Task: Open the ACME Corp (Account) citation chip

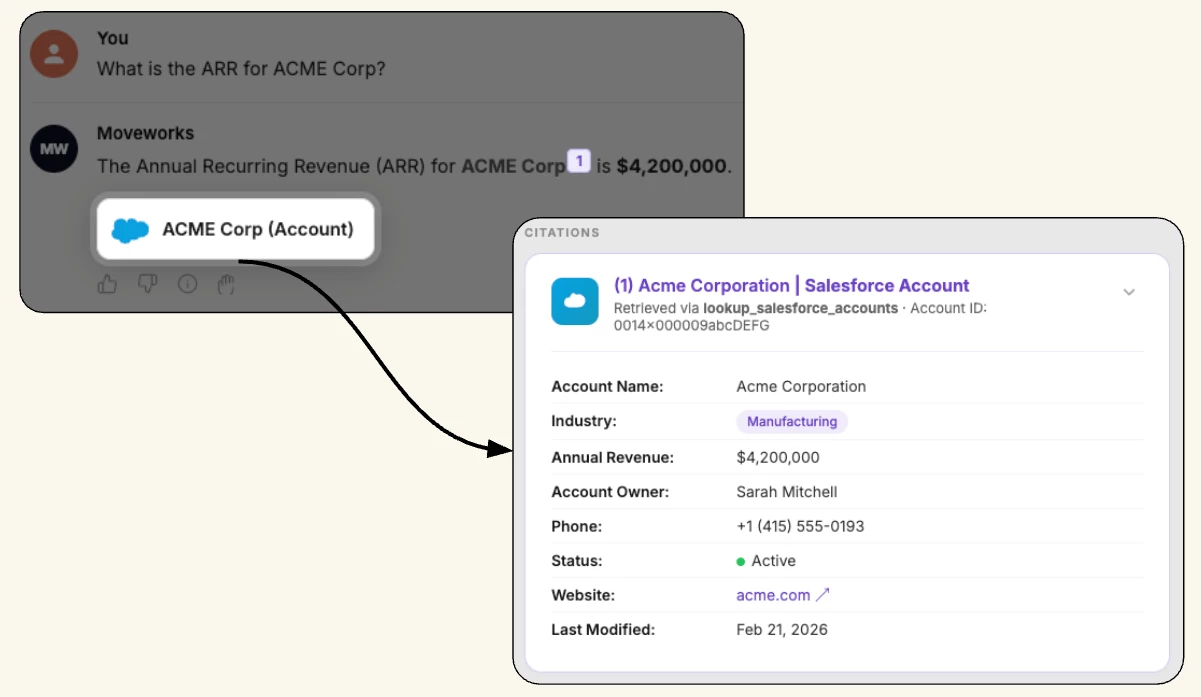Action: tap(236, 229)
